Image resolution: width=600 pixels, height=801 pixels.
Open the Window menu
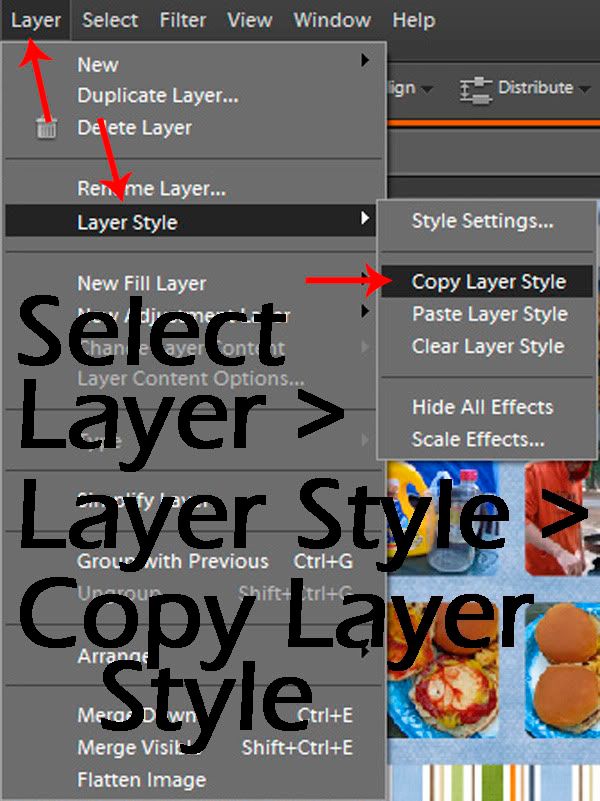(332, 20)
